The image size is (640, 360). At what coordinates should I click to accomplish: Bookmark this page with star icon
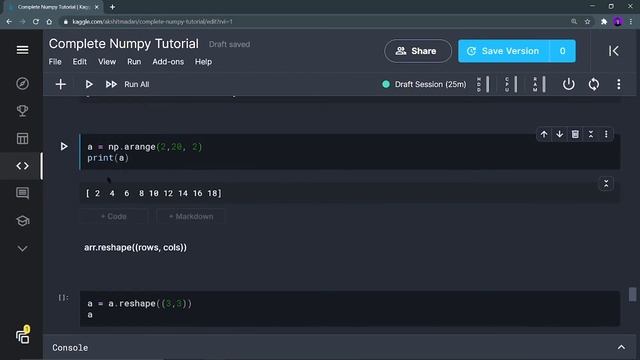(x=587, y=22)
